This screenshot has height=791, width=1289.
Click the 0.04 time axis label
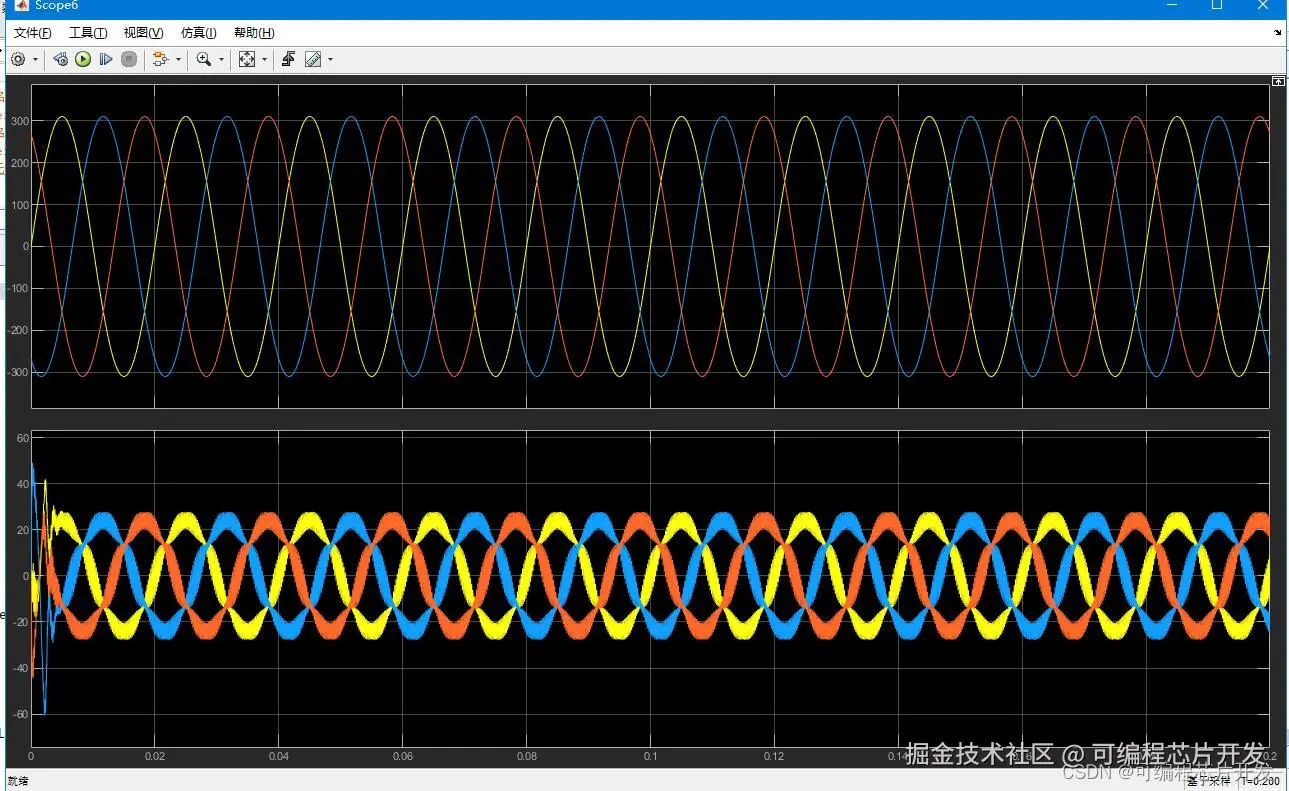tap(279, 756)
